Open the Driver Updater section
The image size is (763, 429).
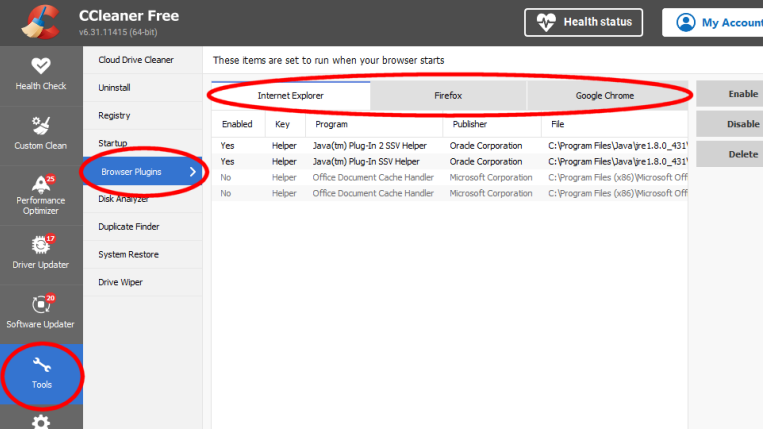click(x=41, y=252)
